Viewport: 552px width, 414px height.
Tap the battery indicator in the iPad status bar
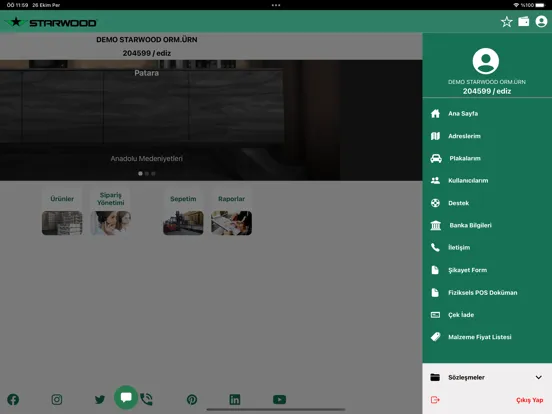click(540, 5)
